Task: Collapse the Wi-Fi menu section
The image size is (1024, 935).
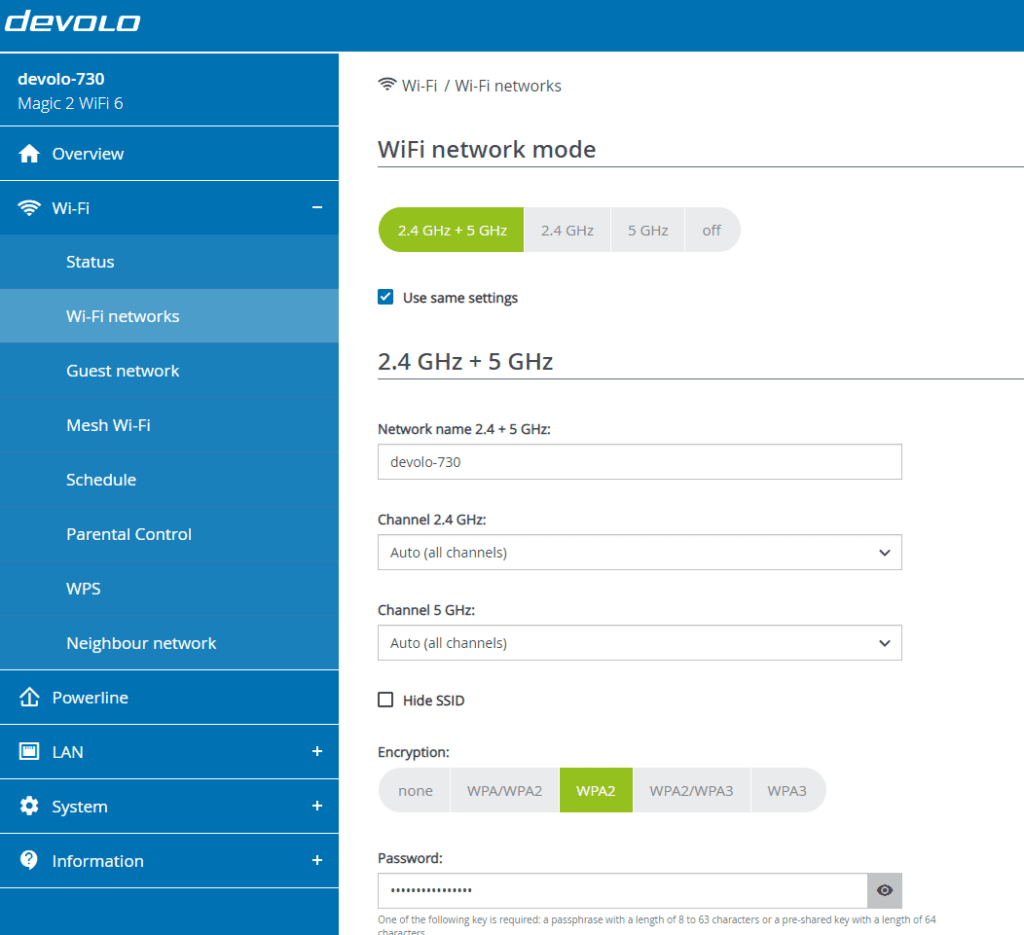Action: (x=317, y=208)
